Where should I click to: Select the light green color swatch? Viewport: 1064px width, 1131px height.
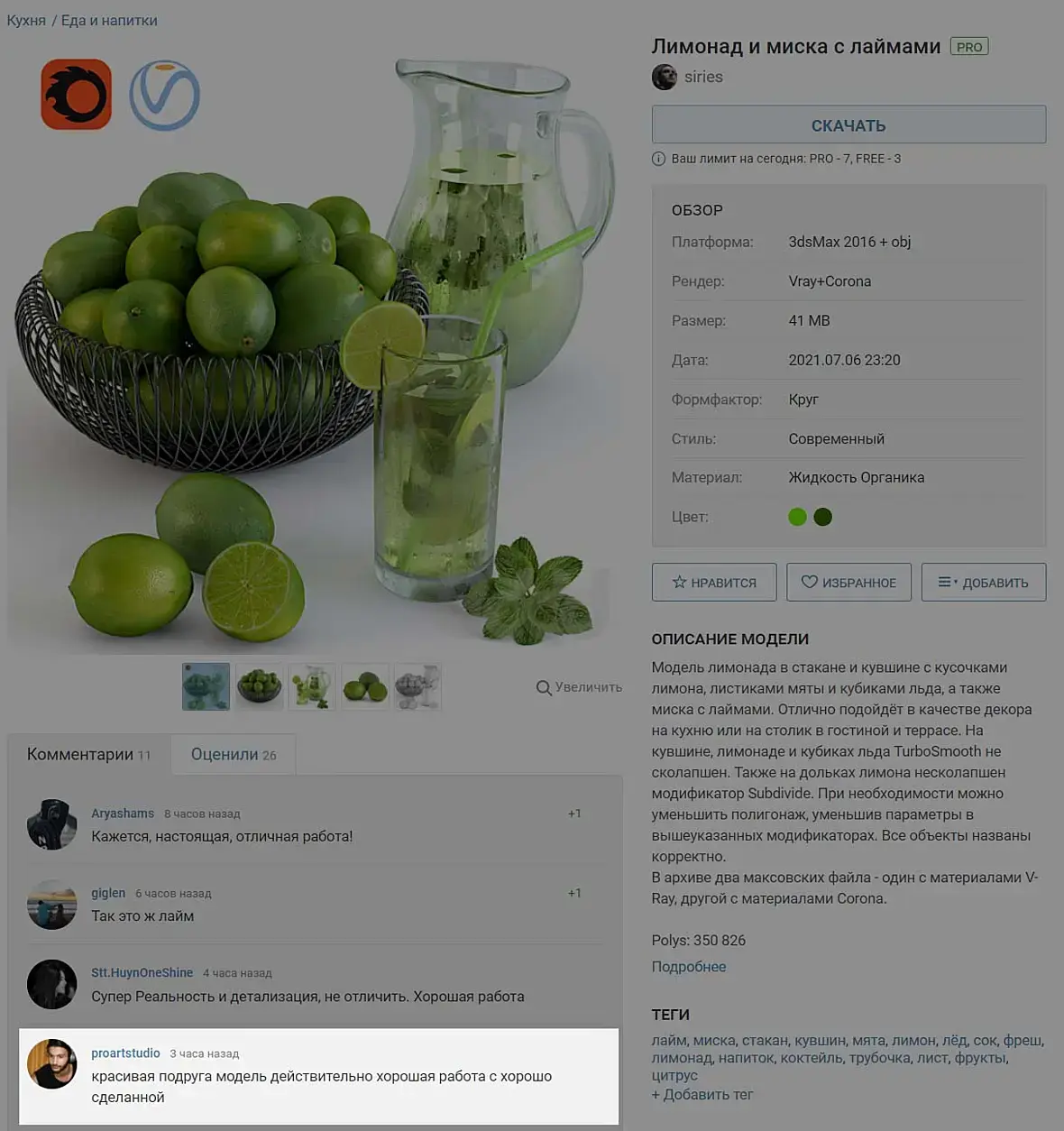797,517
